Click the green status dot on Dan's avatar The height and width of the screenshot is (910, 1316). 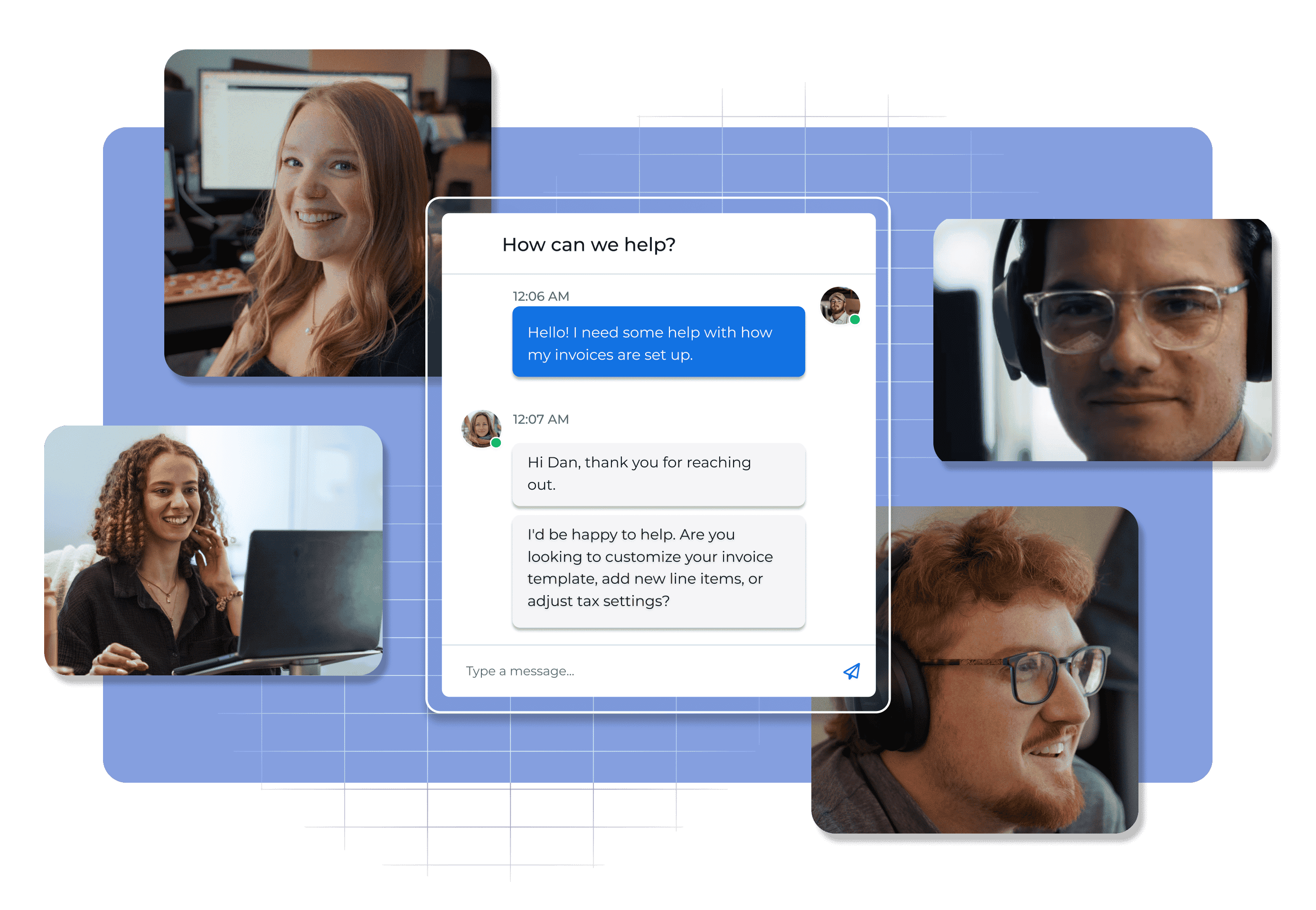[x=855, y=320]
